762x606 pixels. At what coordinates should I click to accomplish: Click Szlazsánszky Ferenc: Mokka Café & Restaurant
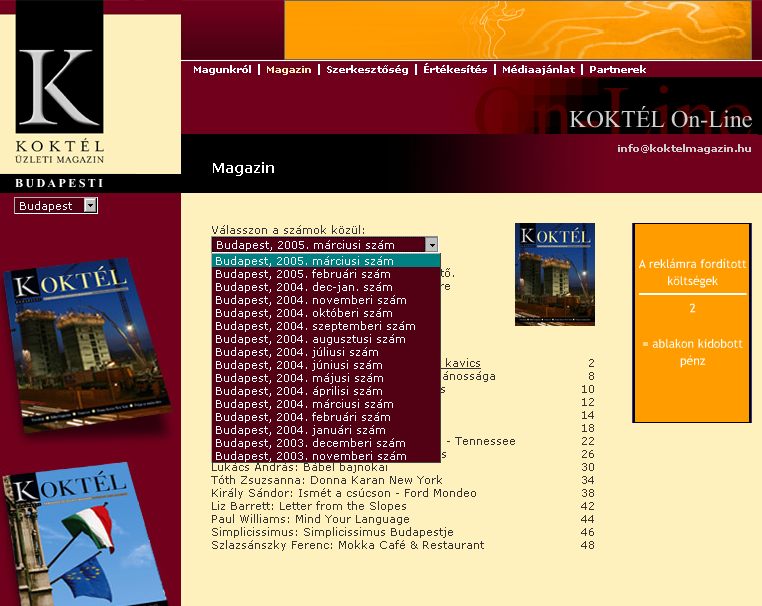point(347,545)
